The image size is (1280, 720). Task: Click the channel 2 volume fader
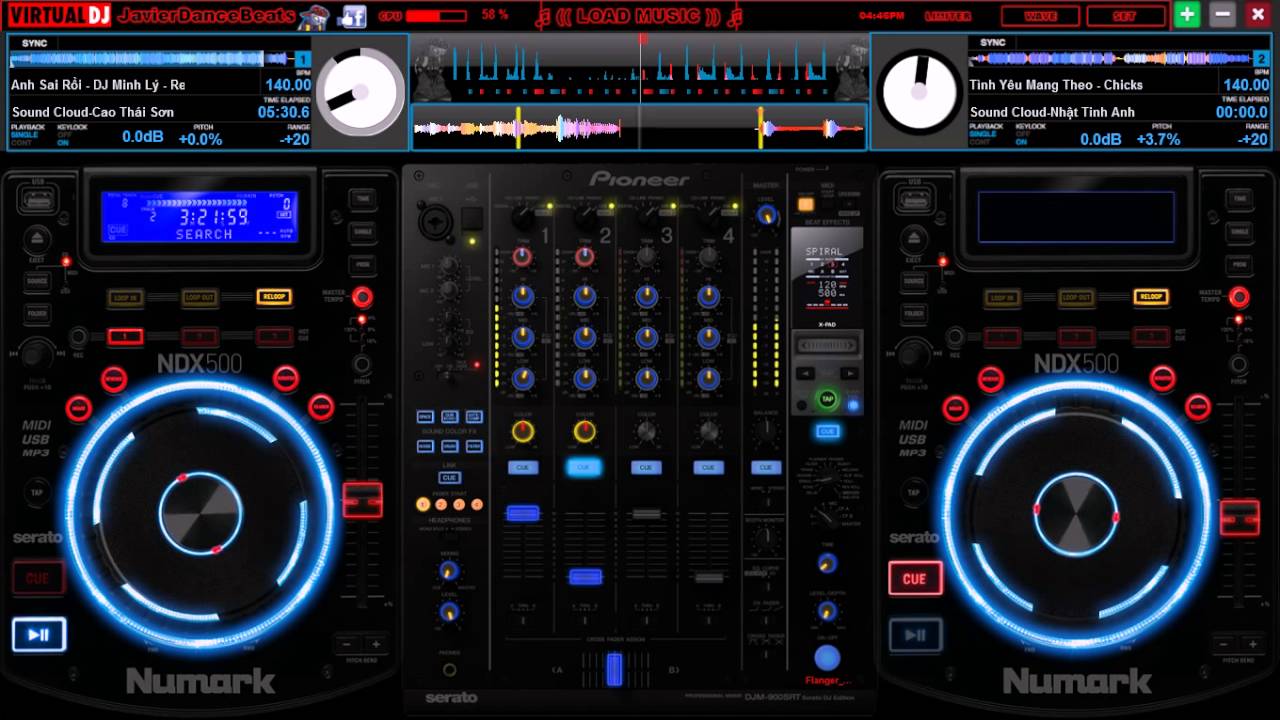coord(585,577)
